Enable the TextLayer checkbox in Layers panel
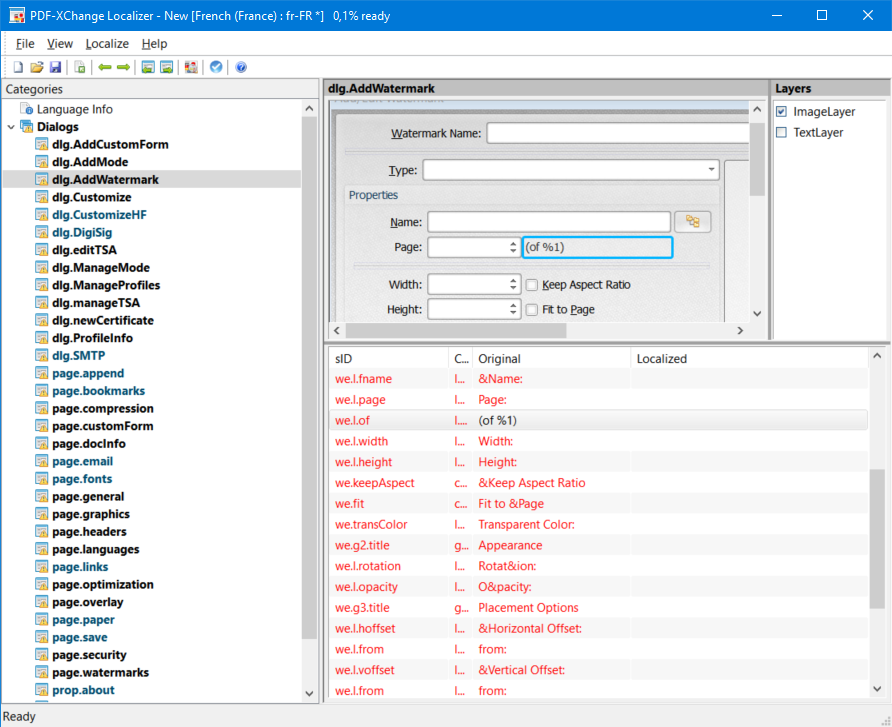This screenshot has height=727, width=892. point(781,130)
